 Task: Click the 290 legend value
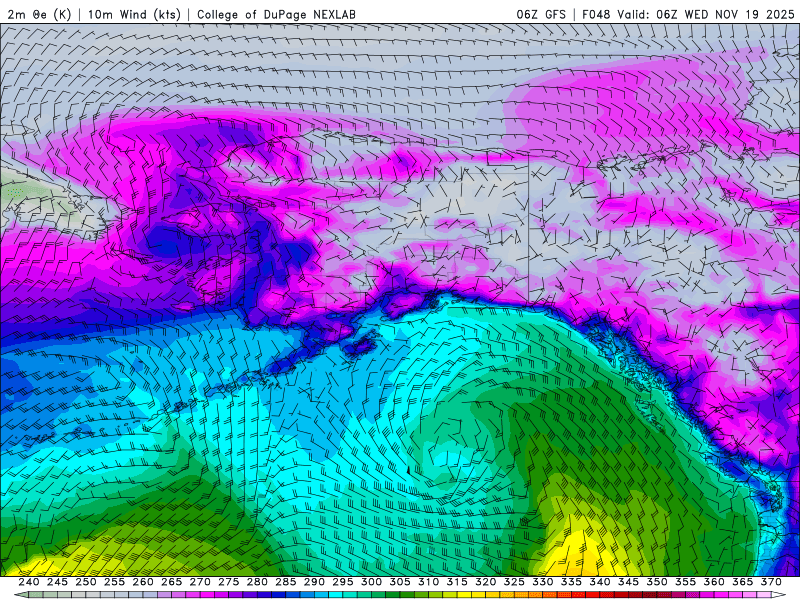(x=314, y=582)
